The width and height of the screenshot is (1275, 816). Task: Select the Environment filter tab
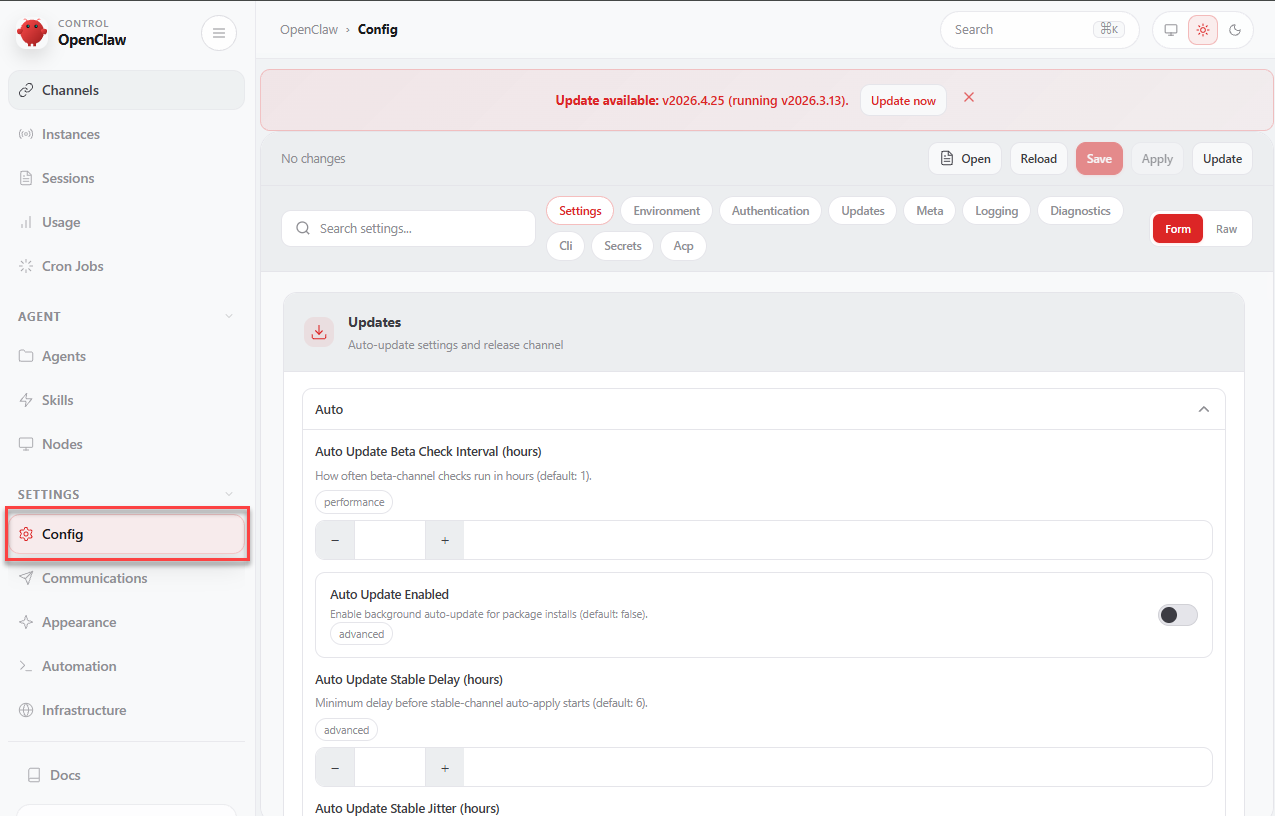pos(667,211)
